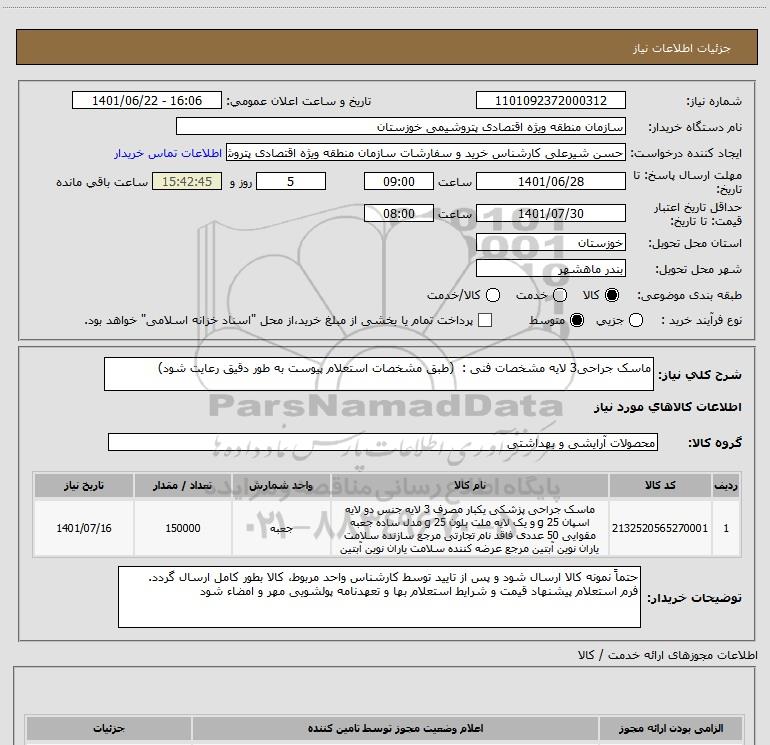Click the goods group field محصولات آرایشی و بهداشتی
The image size is (770, 745).
[383, 442]
